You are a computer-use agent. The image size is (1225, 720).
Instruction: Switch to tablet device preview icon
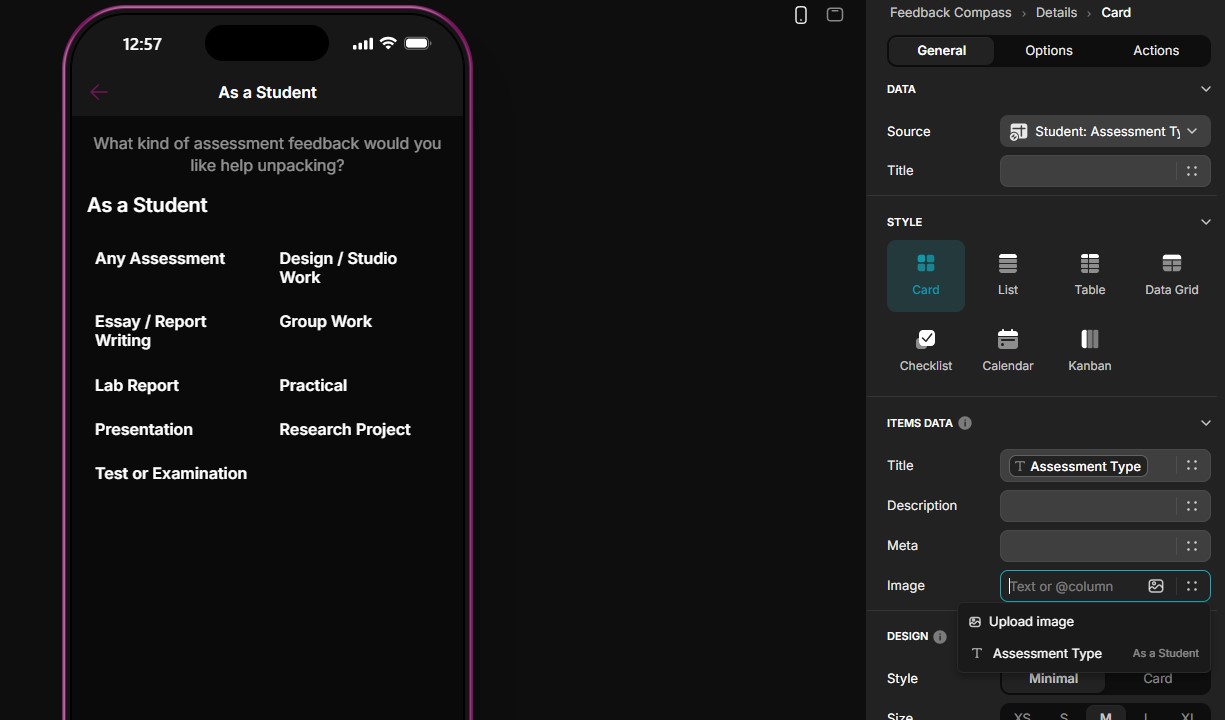[835, 14]
